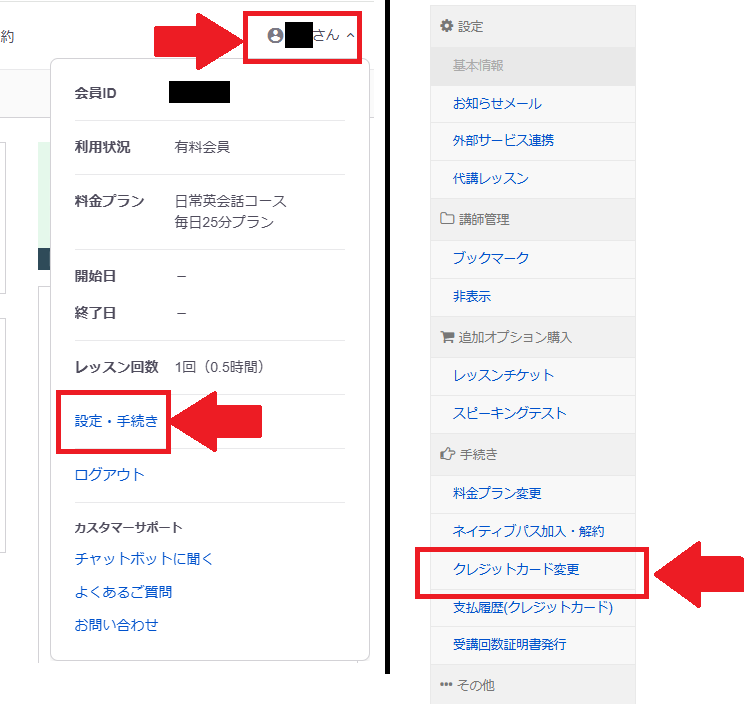756x704 pixels.
Task: Click the gear icon beside 設定
Action: tap(446, 26)
